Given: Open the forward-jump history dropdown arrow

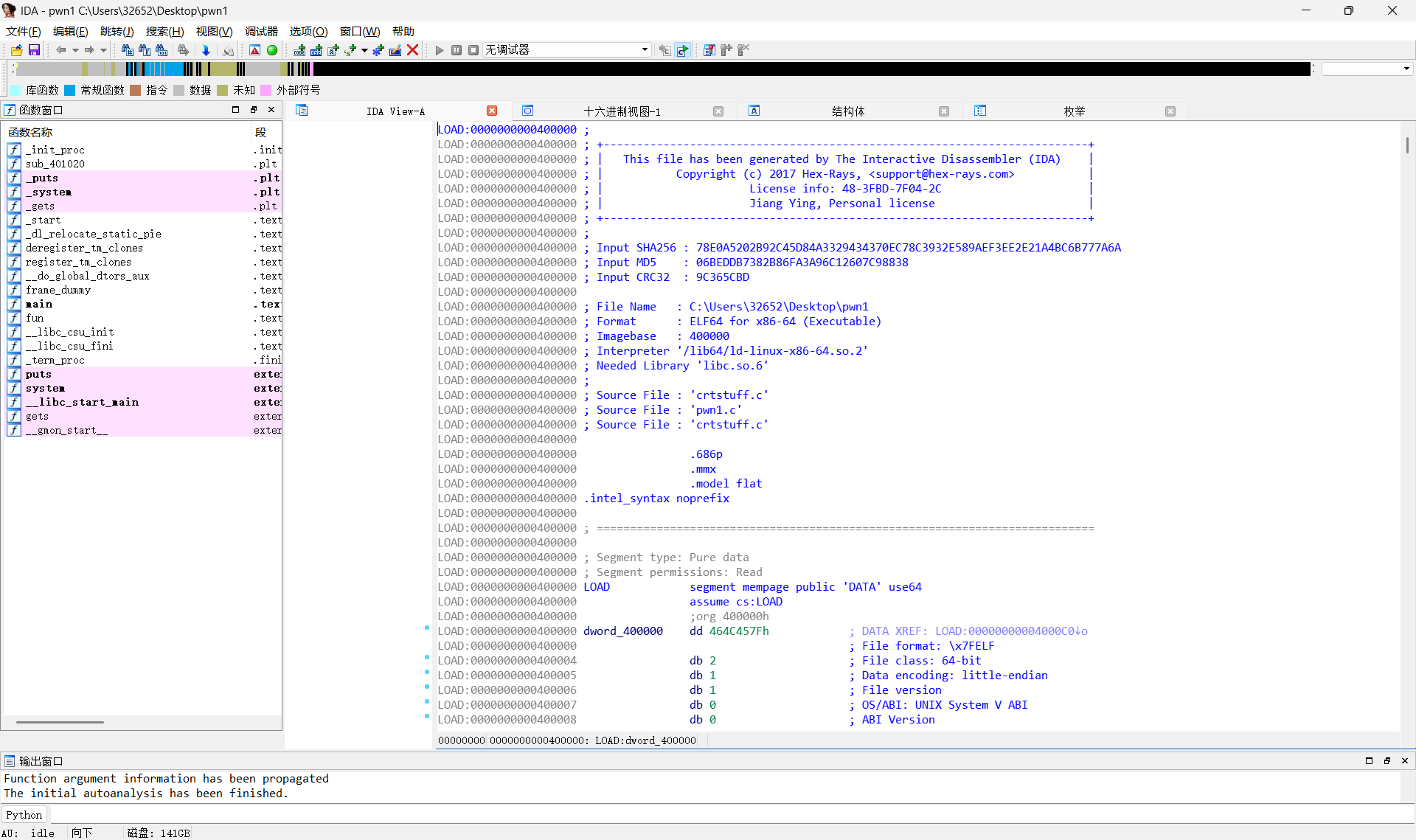Looking at the screenshot, I should point(103,50).
